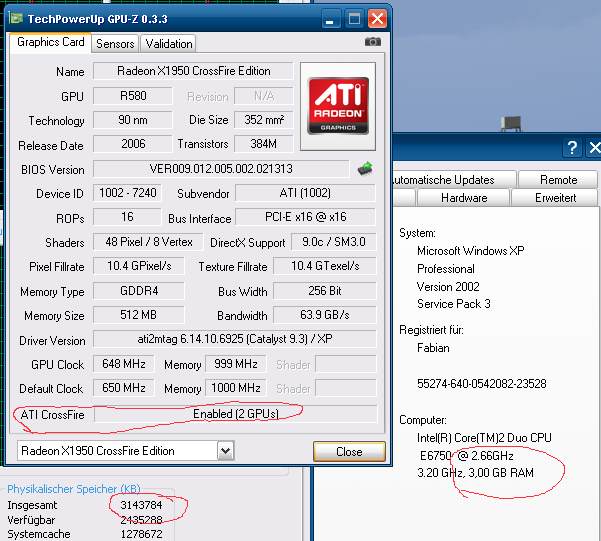Click the Close button in GPU-Z
Screen dimensions: 601x541
[x=349, y=452]
